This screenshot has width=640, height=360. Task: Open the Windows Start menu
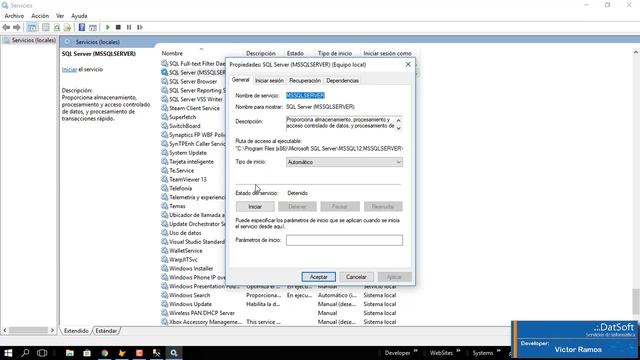click(8, 353)
